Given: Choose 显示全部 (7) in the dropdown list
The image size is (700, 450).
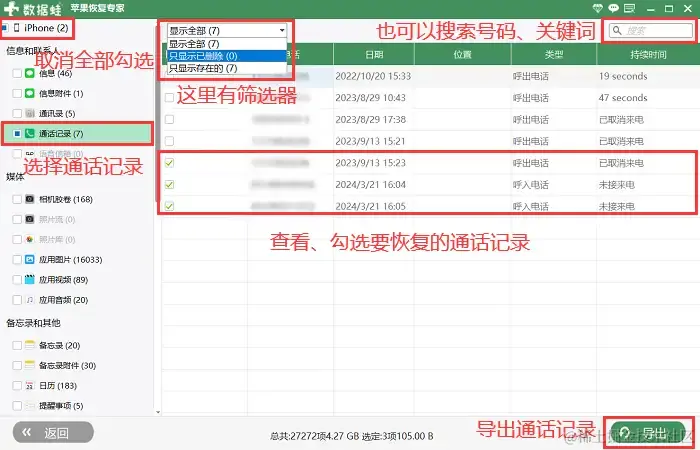Looking at the screenshot, I should (x=227, y=44).
